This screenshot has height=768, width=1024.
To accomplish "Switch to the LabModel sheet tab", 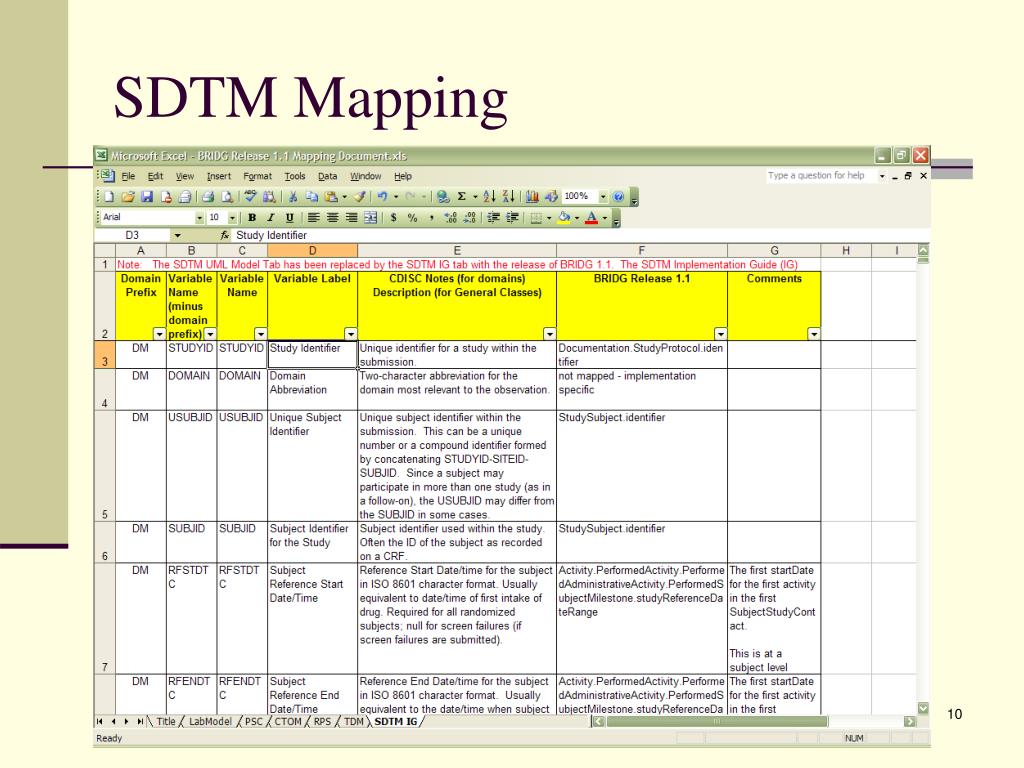I will tap(210, 722).
